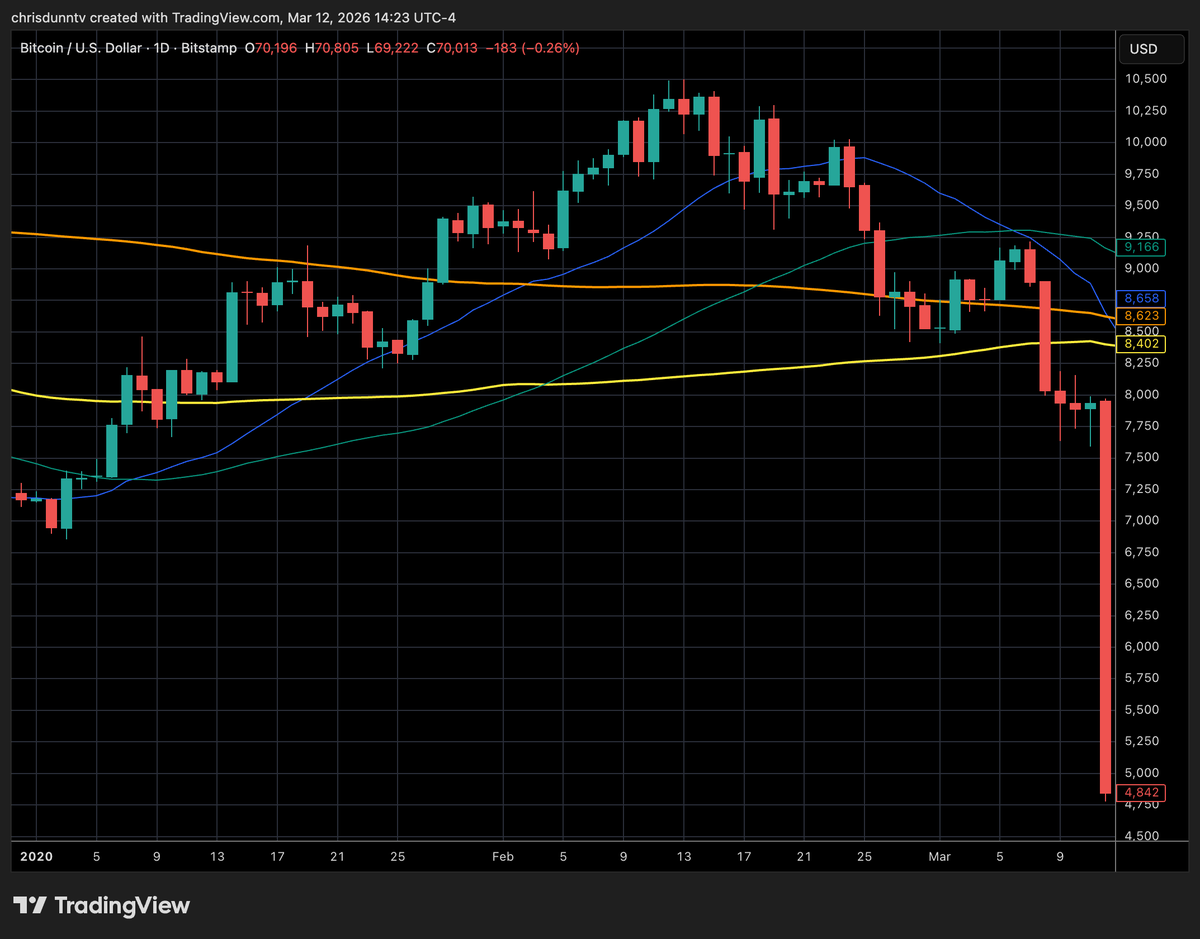This screenshot has width=1200, height=939.
Task: Click the close value C70,013
Action: click(452, 48)
